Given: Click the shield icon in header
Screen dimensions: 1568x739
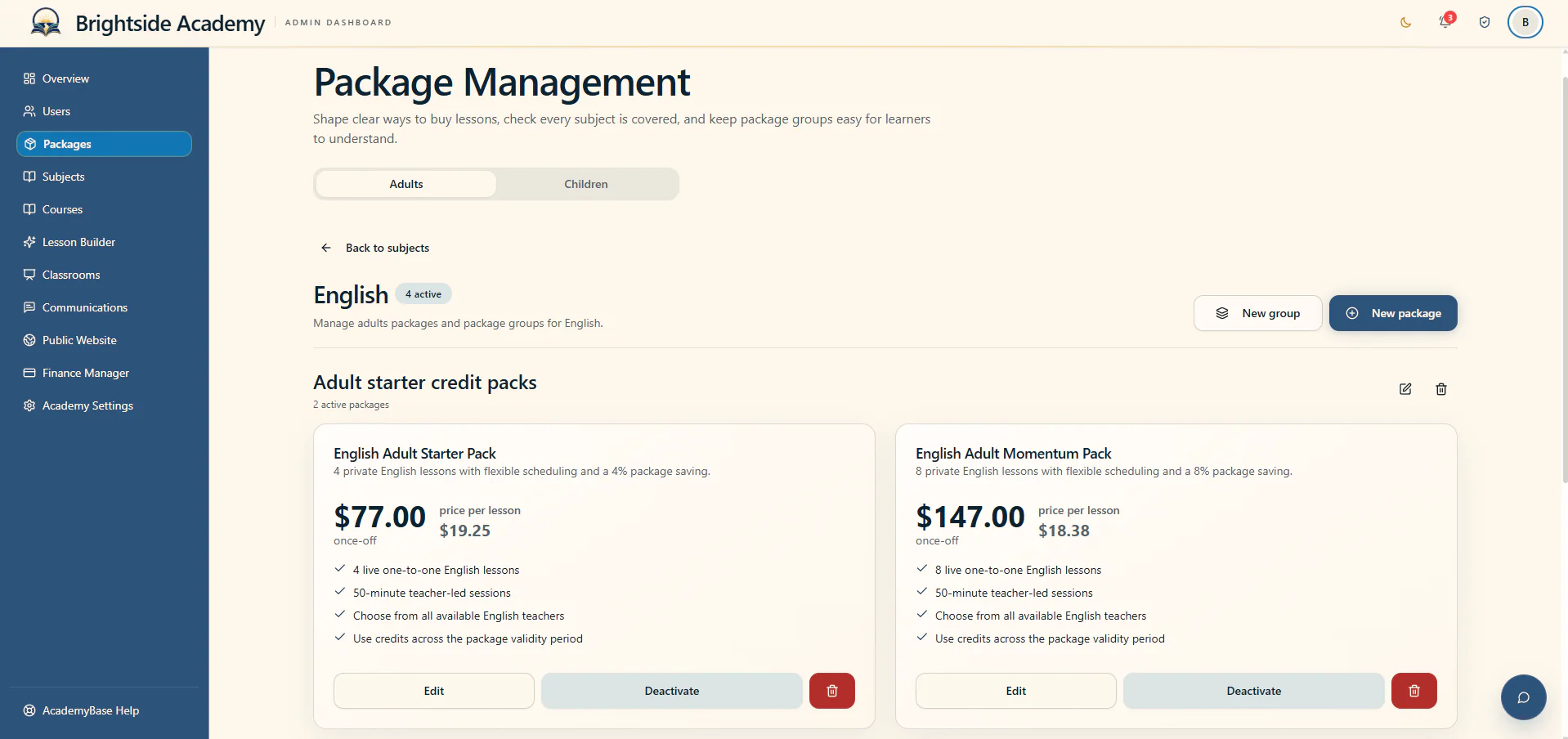Looking at the screenshot, I should point(1485,22).
